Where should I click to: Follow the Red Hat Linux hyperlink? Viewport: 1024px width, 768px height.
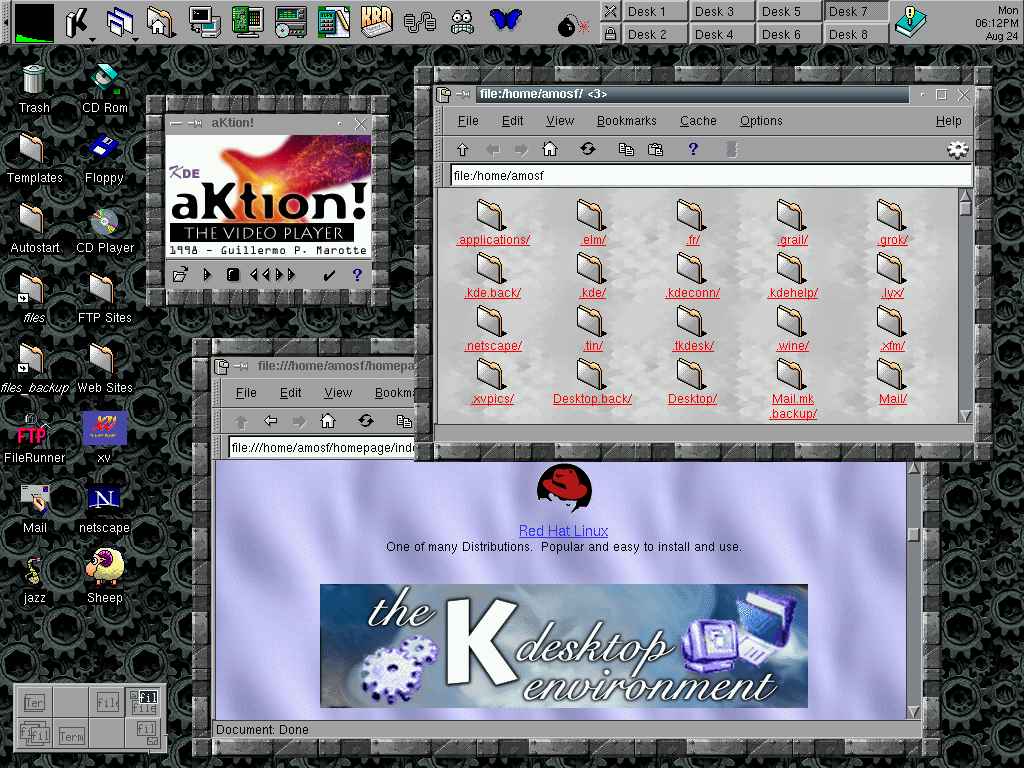pos(563,531)
